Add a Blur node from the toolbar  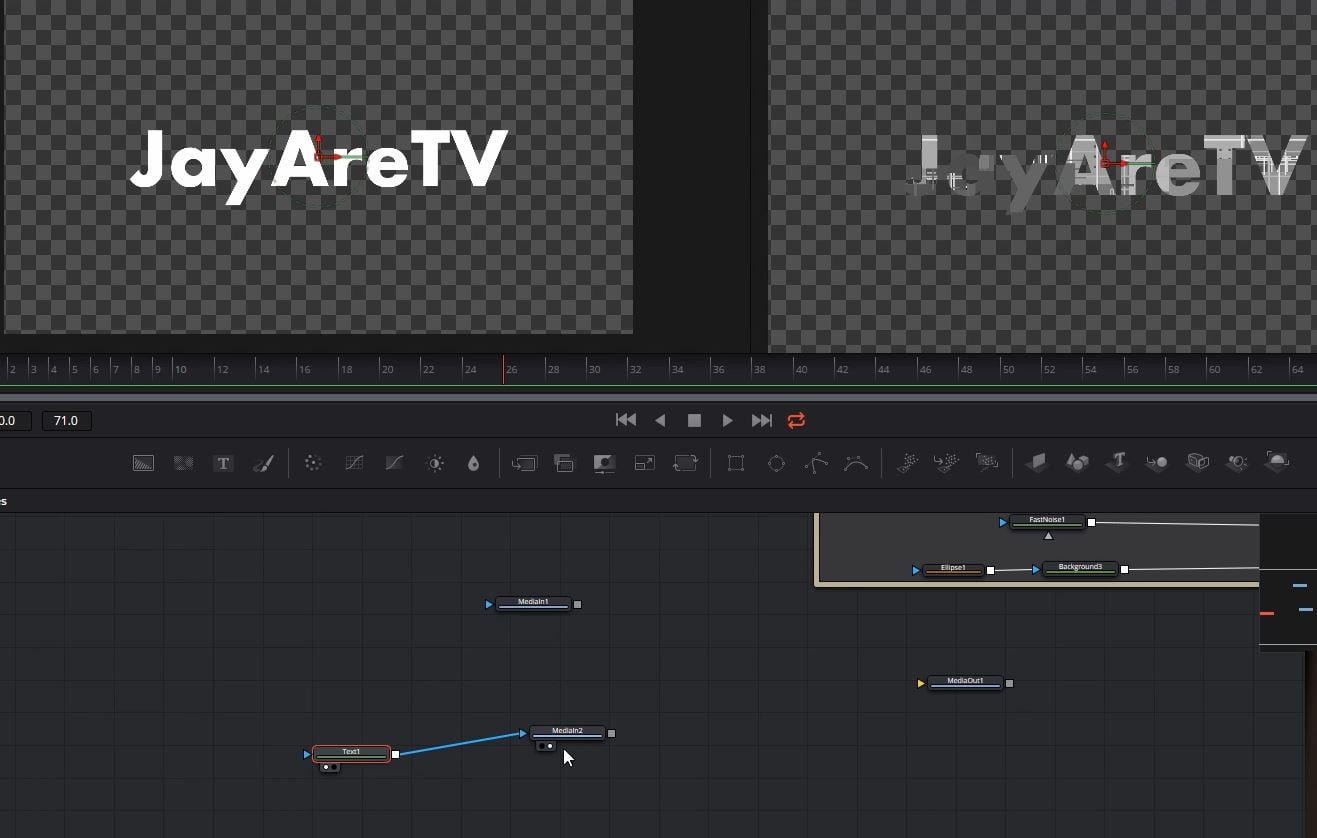tap(313, 463)
